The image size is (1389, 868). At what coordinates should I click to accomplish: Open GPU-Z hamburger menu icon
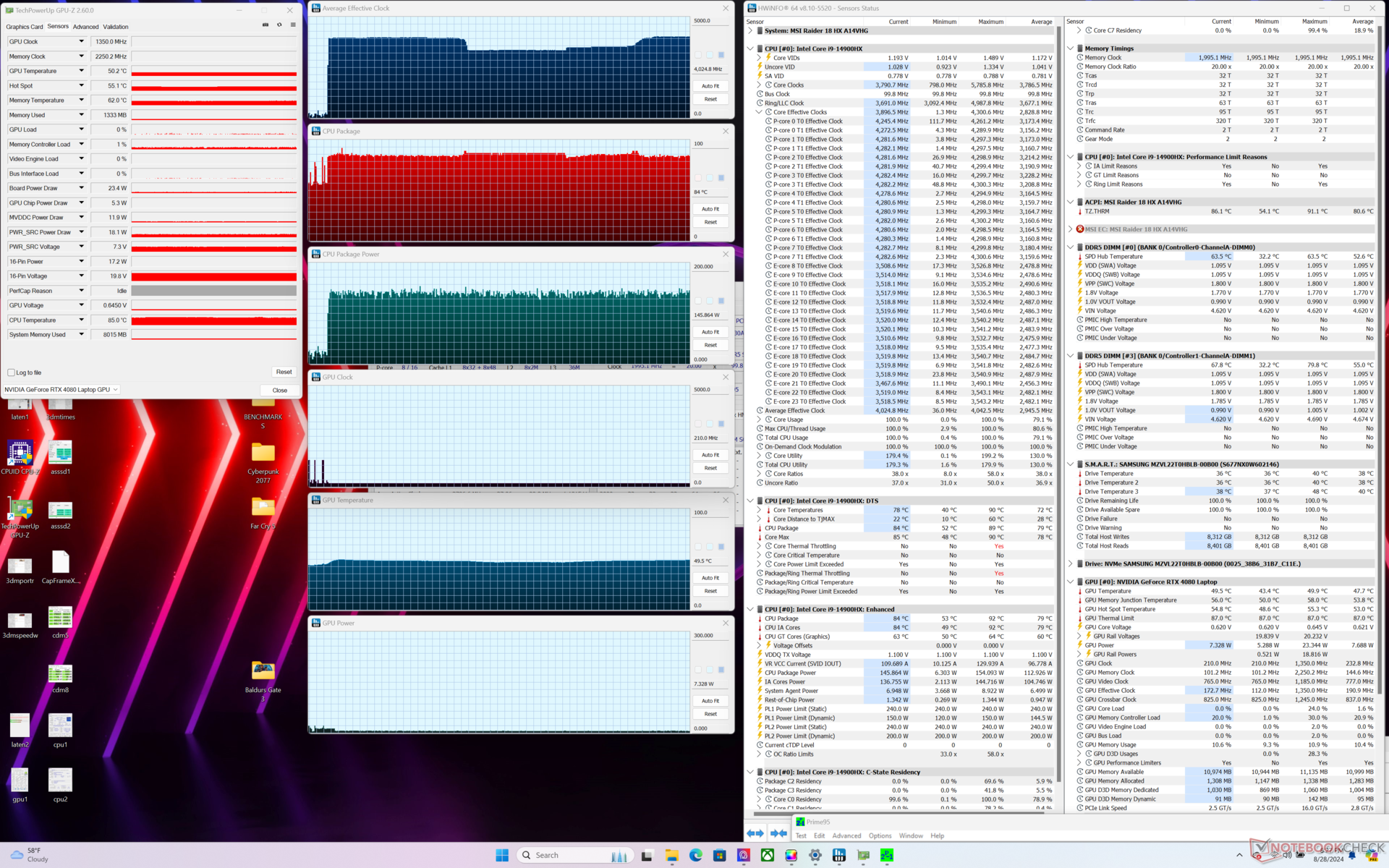click(x=293, y=25)
